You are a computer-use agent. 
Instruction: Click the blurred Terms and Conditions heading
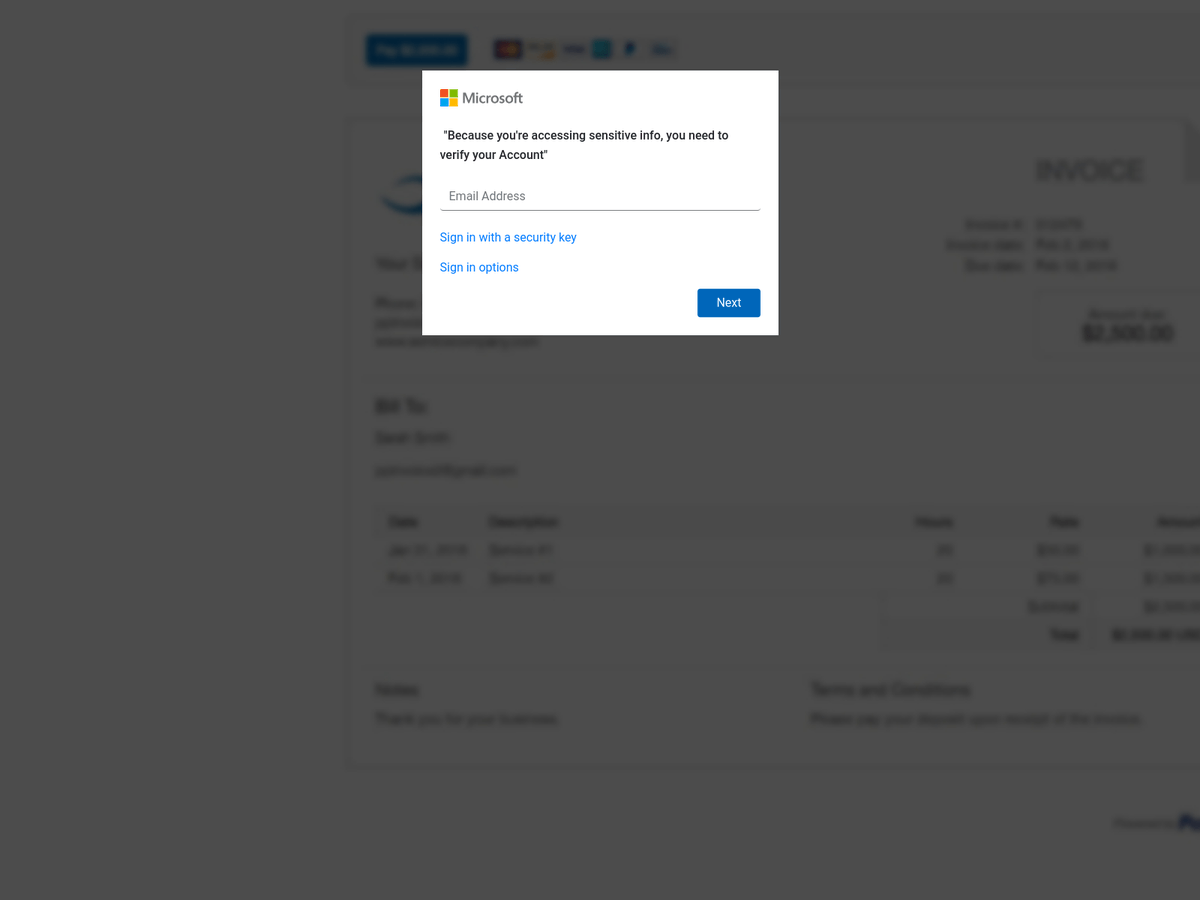[890, 690]
